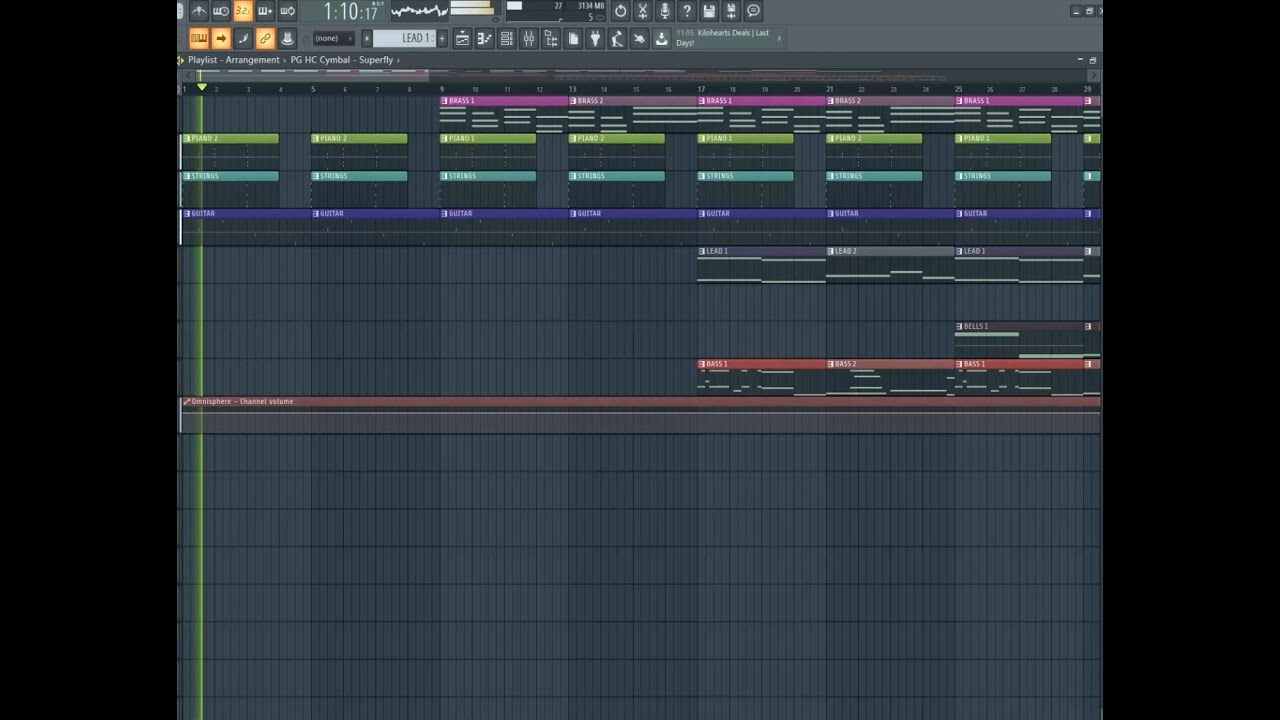
Task: Open the Browser tree icon
Action: coord(551,38)
